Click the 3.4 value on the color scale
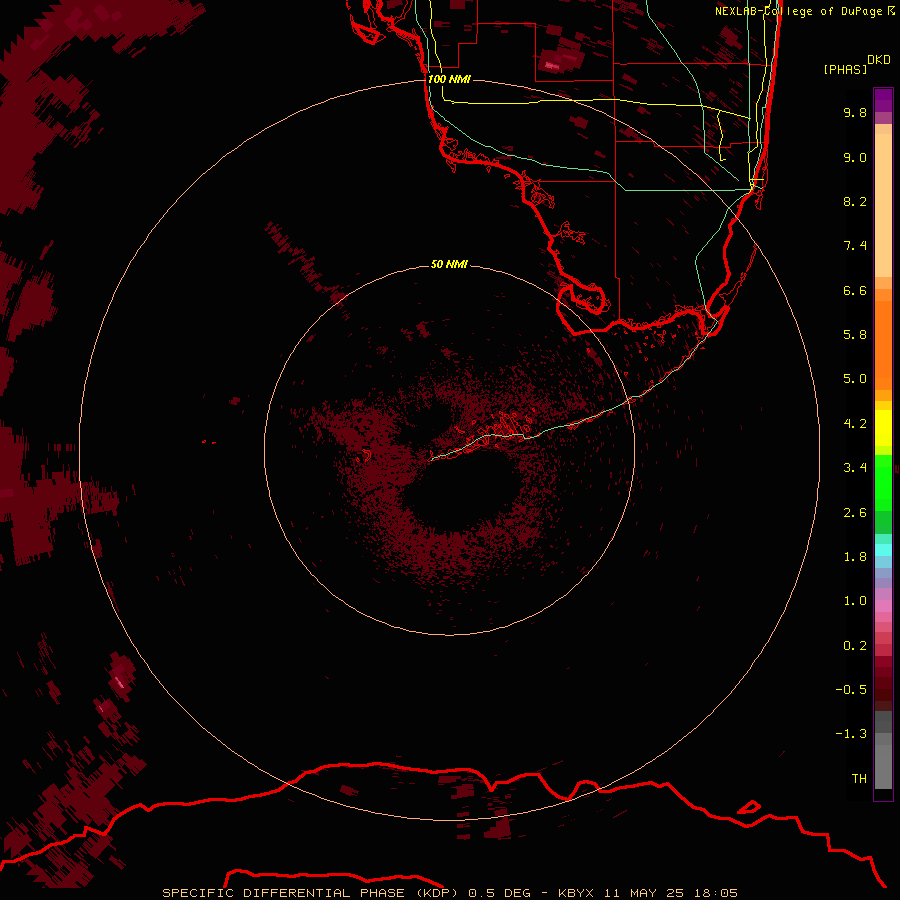The image size is (900, 900). click(855, 468)
